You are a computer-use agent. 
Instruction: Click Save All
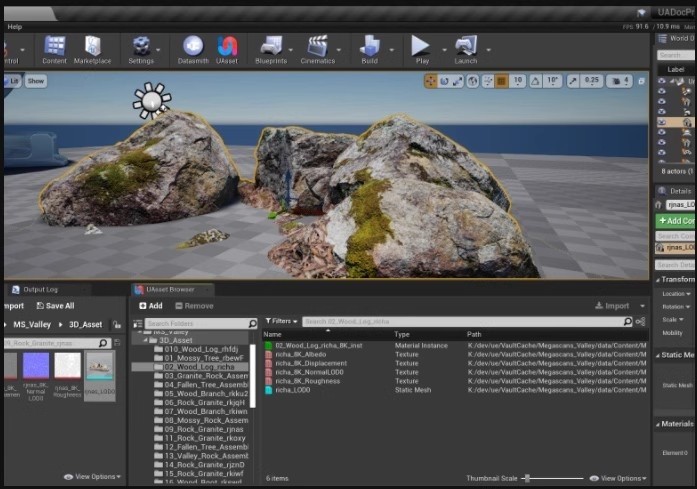tap(55, 306)
